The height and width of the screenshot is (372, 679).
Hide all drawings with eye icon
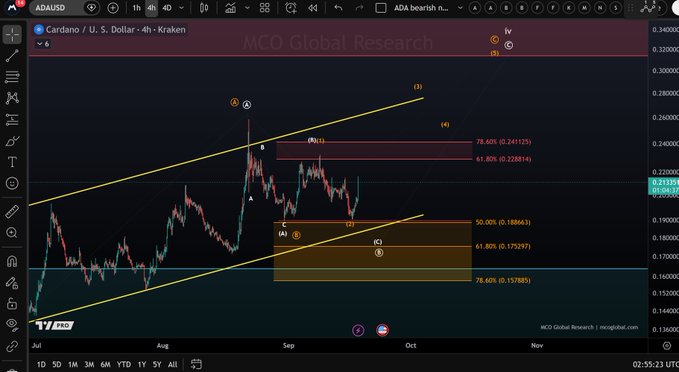click(12, 325)
